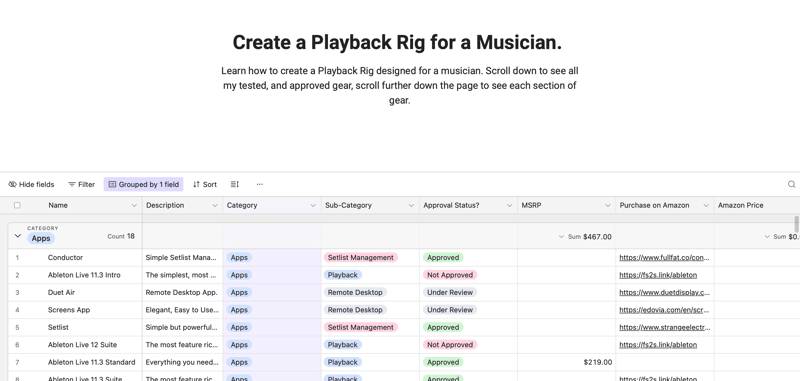Open the Hide fields option

tap(31, 184)
